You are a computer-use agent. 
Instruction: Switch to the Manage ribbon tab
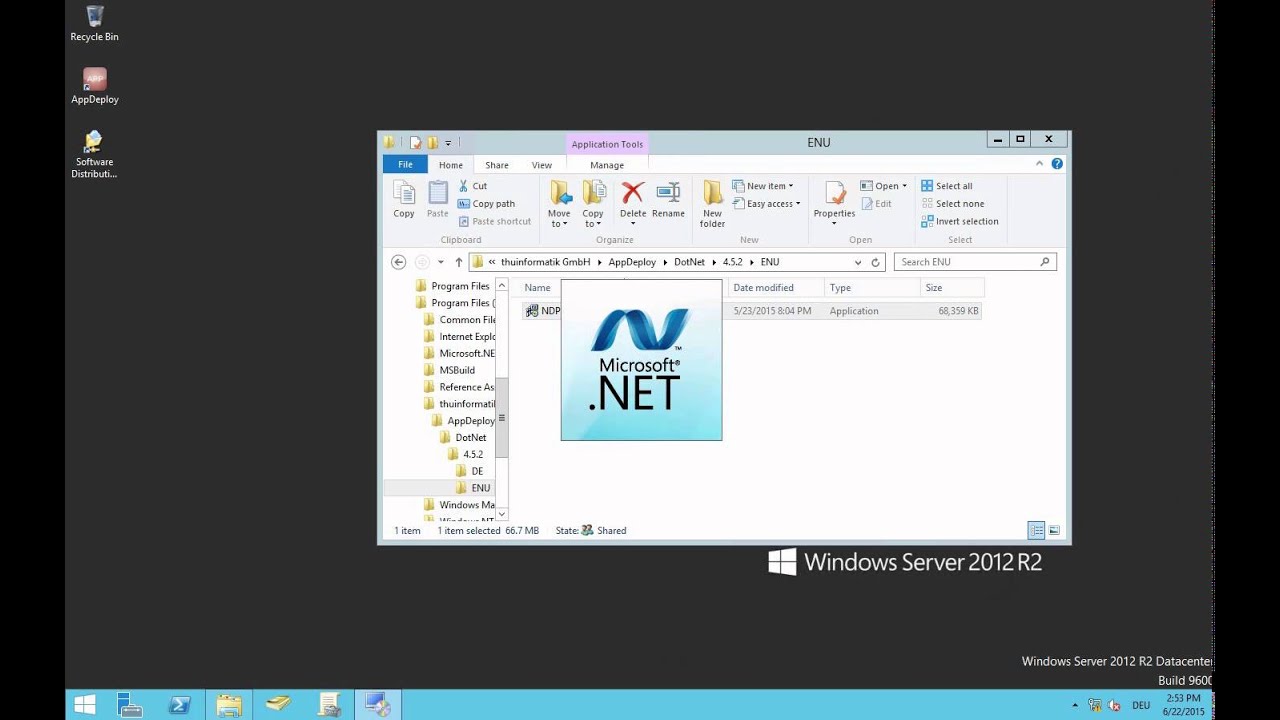click(607, 165)
